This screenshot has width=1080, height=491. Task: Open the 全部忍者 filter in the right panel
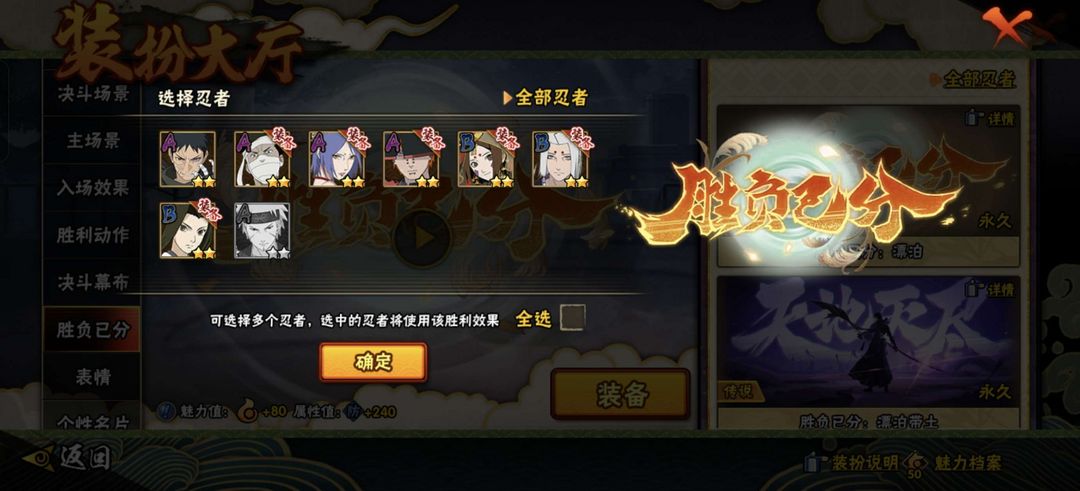click(x=973, y=79)
